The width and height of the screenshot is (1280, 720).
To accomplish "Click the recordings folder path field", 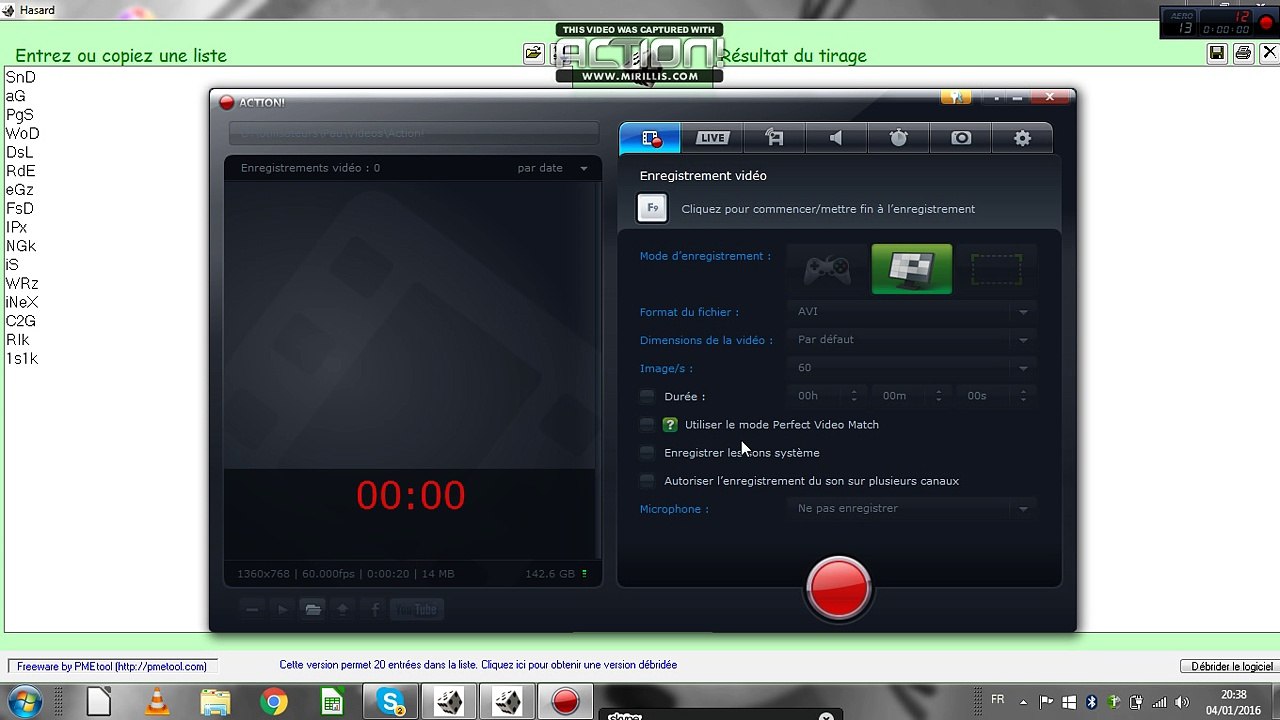I will (413, 133).
